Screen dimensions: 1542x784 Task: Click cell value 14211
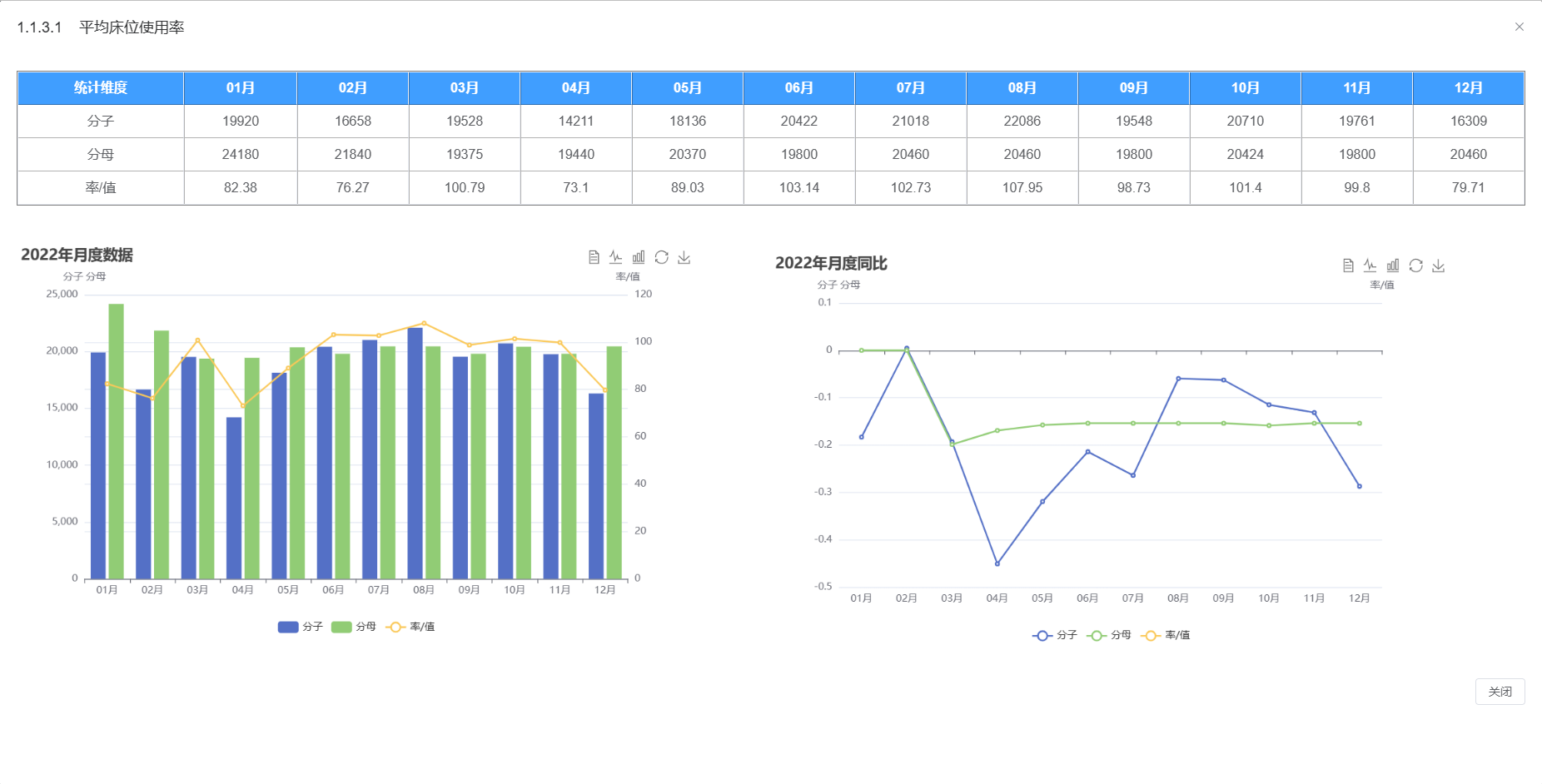[576, 121]
